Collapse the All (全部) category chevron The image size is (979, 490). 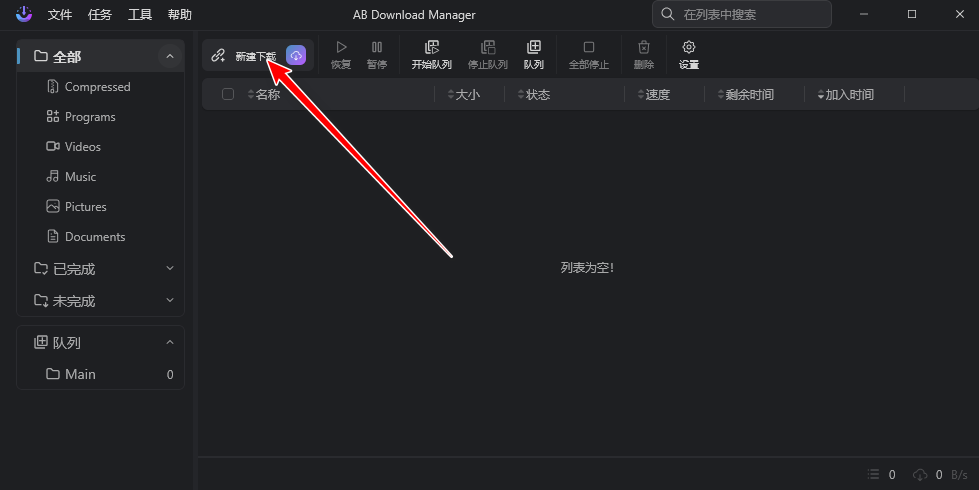pos(170,56)
